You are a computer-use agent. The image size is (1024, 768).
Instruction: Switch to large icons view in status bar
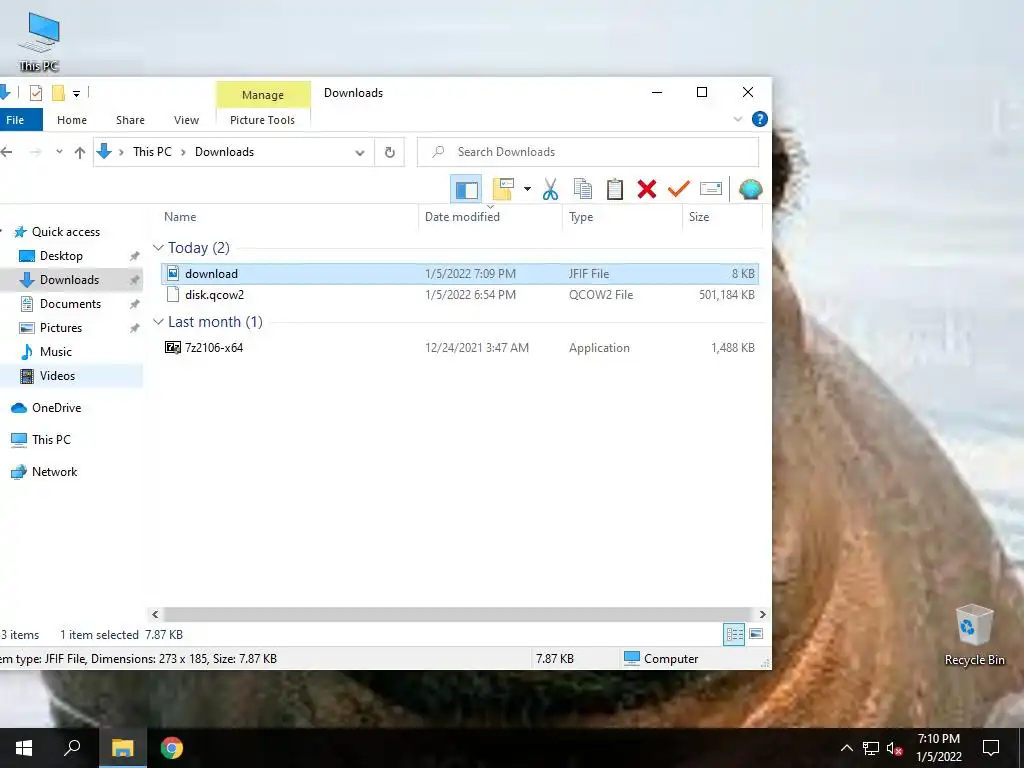tap(756, 634)
